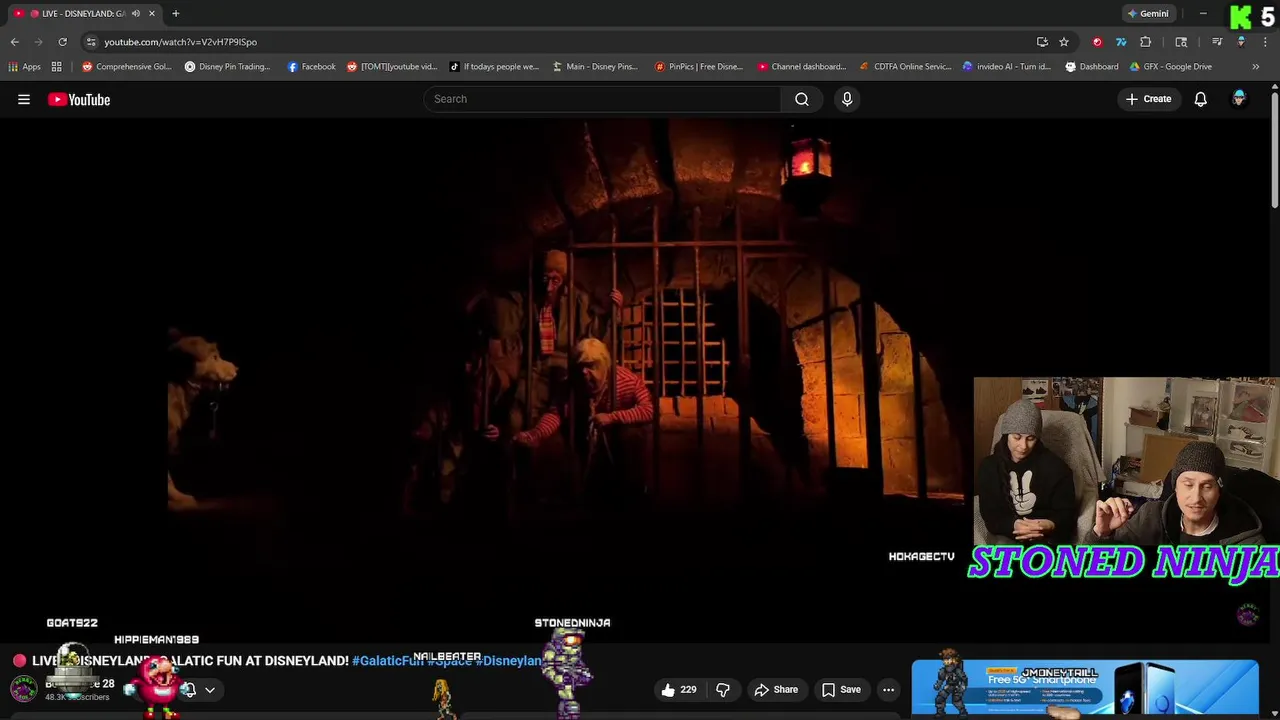Share the video
This screenshot has width=1280, height=720.
coord(776,689)
